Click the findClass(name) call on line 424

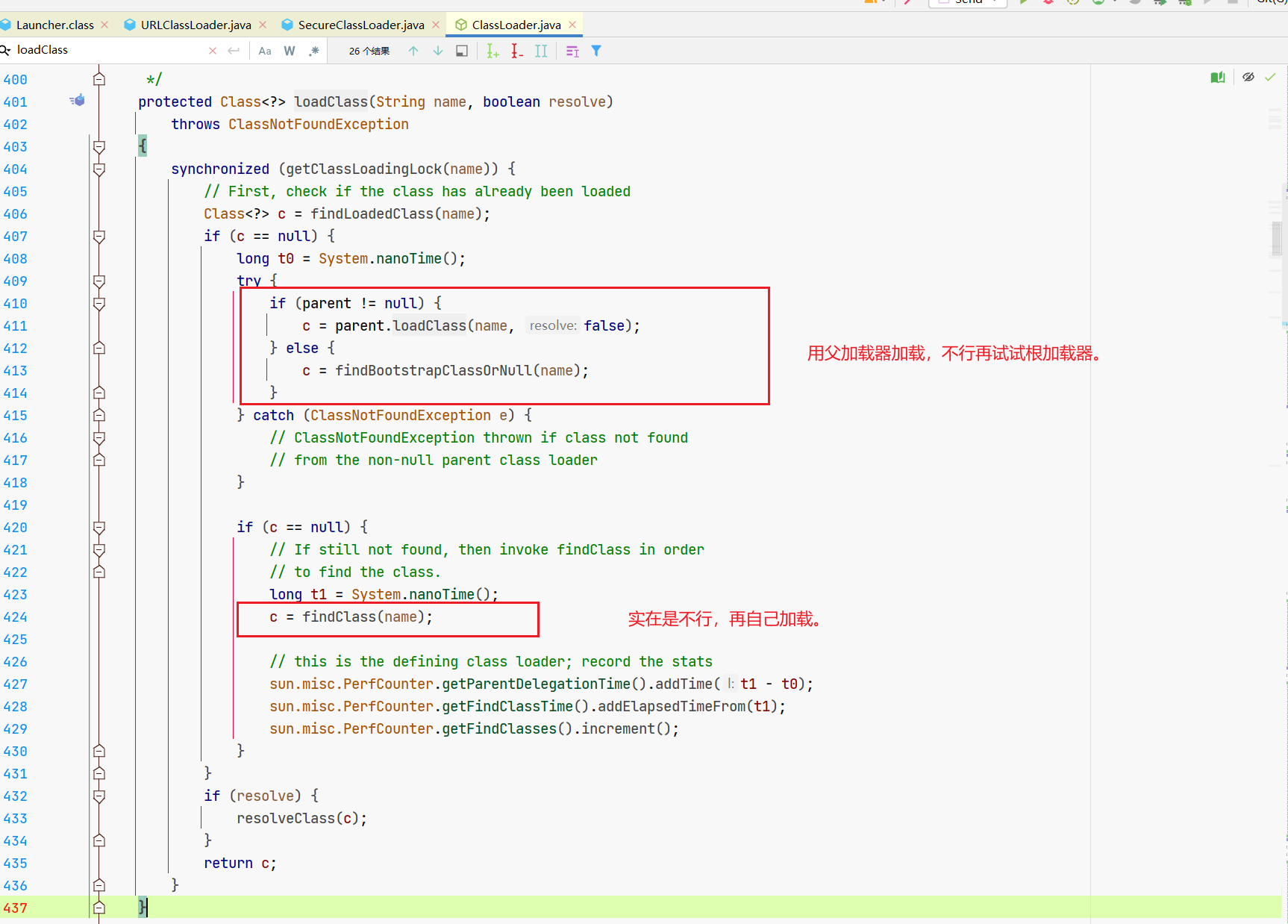pos(363,617)
